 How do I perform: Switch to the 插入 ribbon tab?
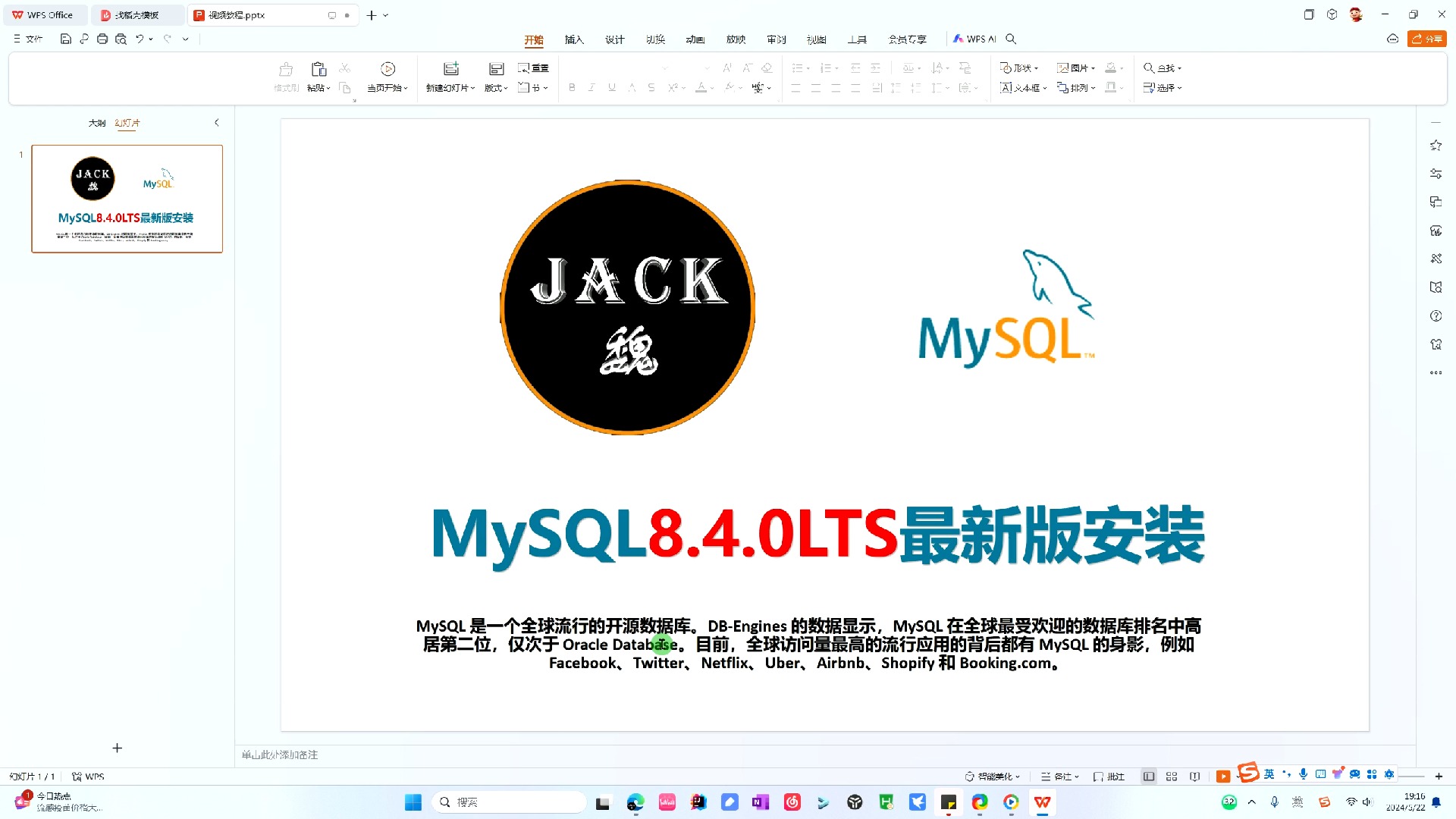click(574, 39)
